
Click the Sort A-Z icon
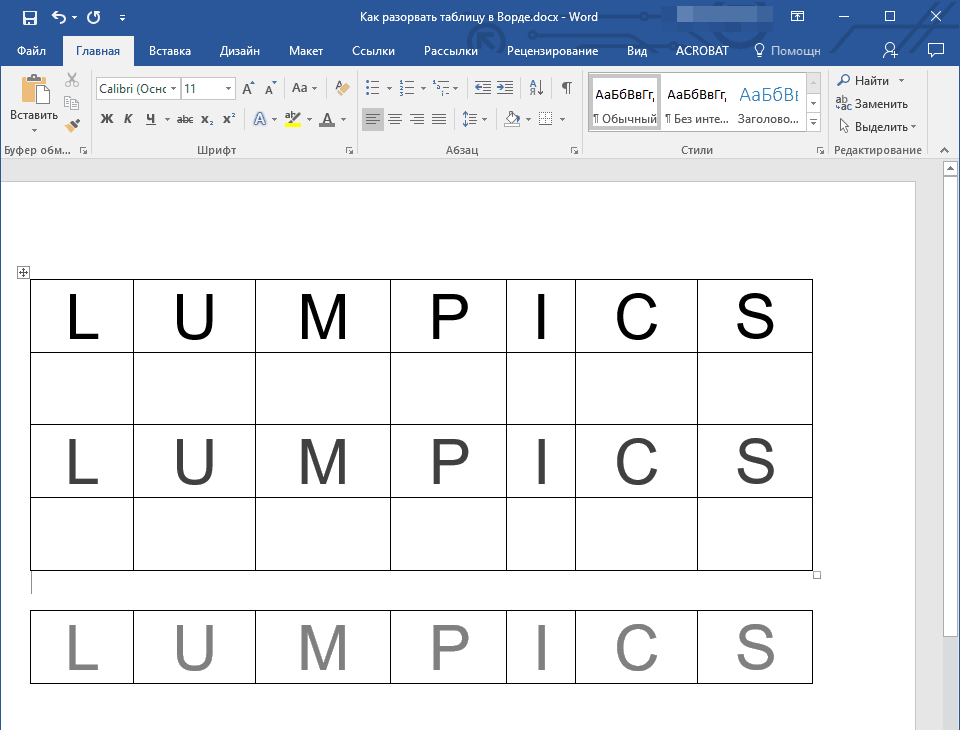coord(536,88)
